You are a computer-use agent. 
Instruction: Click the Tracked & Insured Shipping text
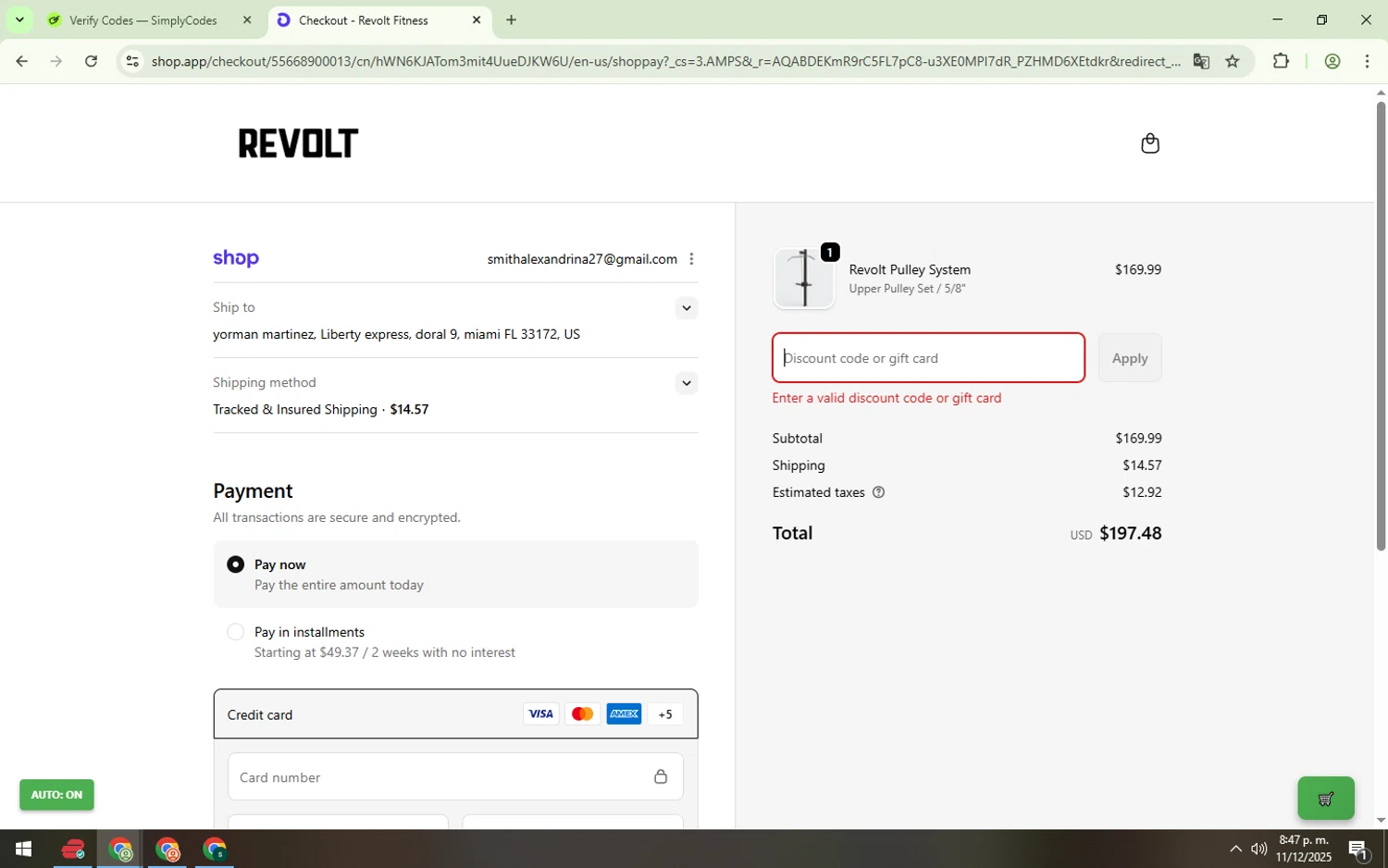(295, 409)
